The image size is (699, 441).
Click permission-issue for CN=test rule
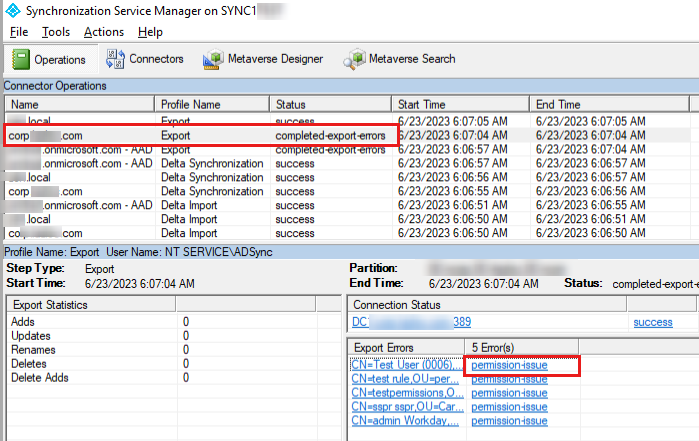509,379
